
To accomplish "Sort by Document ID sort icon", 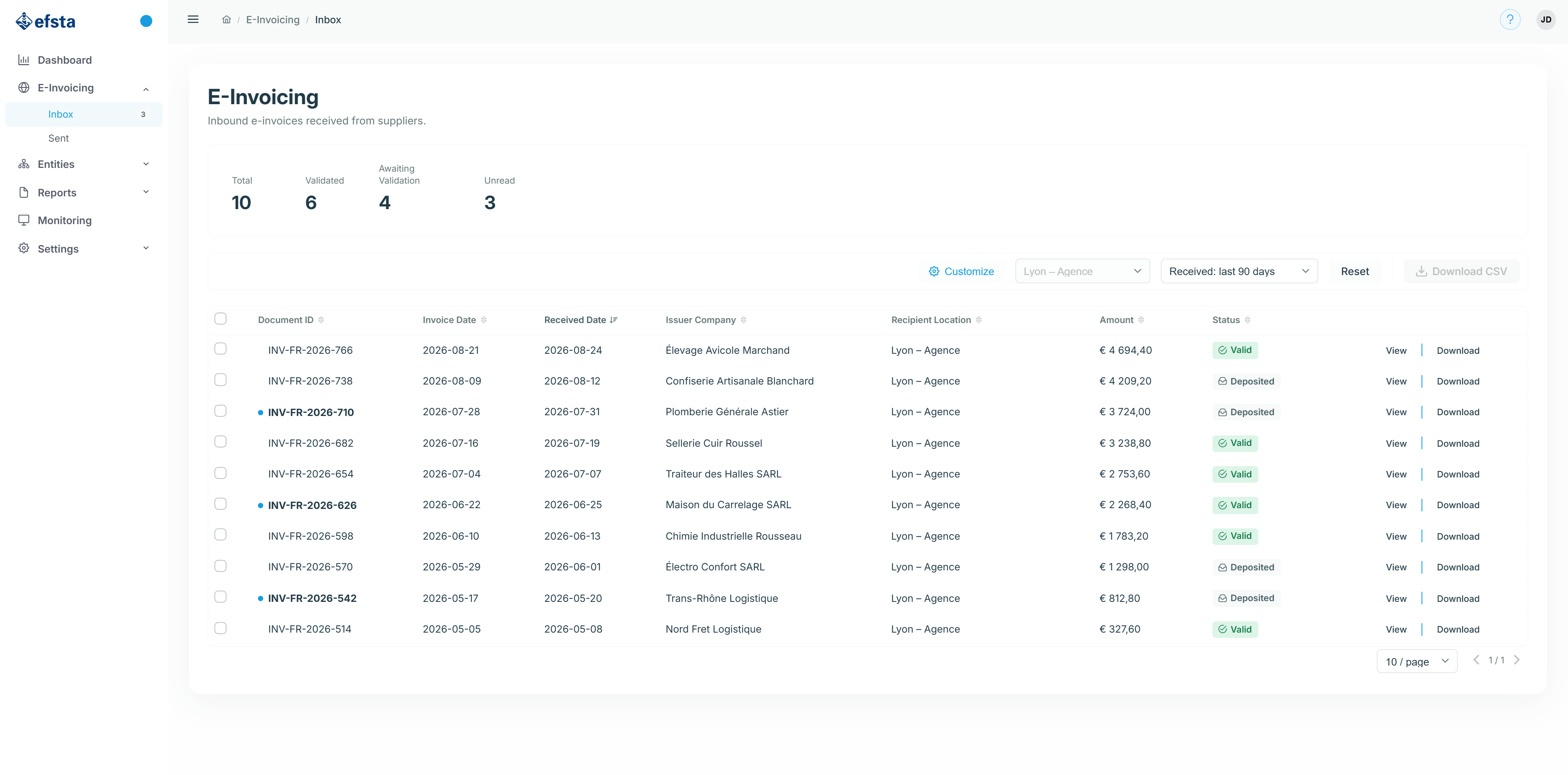I will click(x=321, y=320).
